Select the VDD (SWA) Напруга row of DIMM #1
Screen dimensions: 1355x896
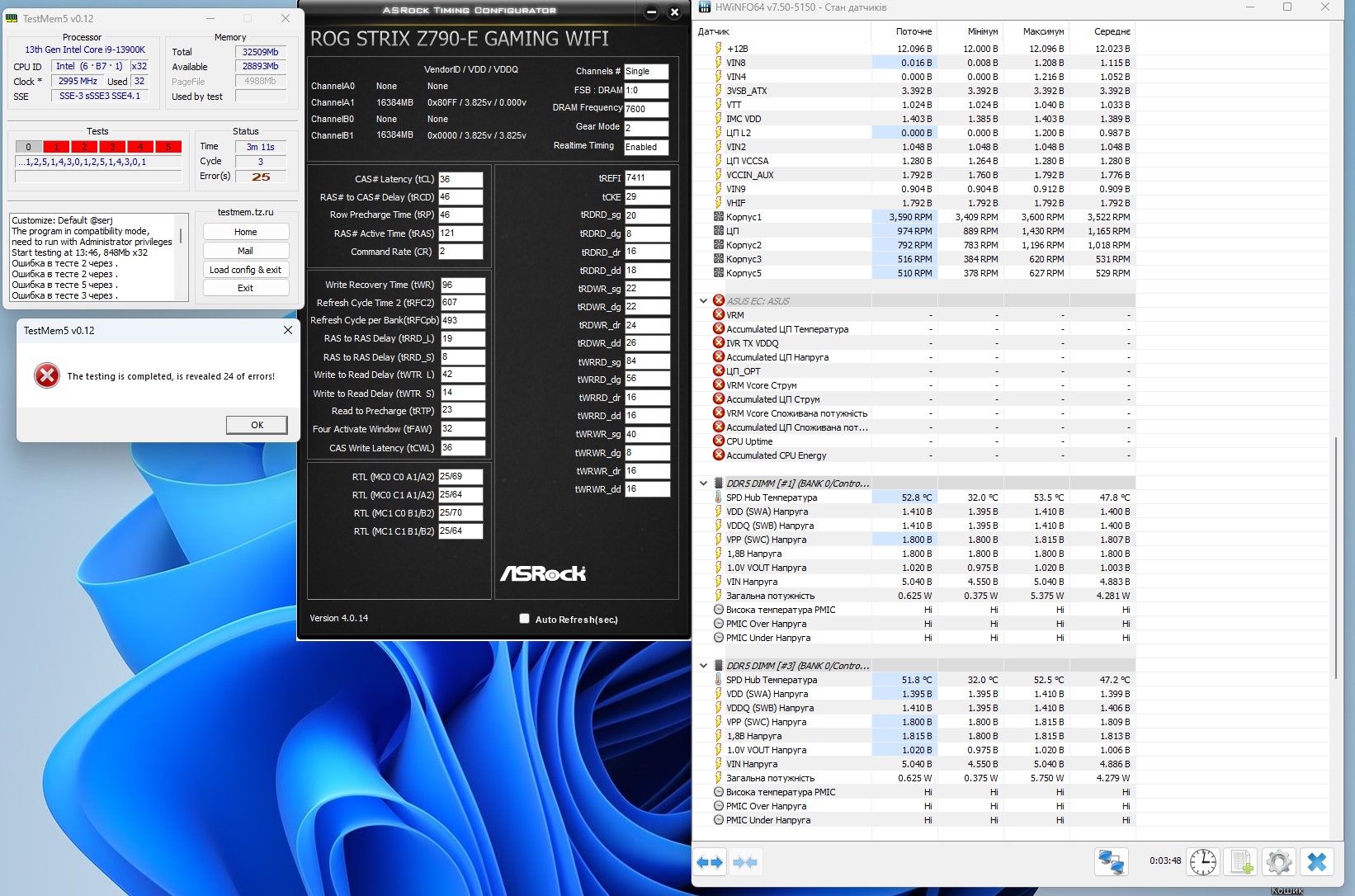point(914,512)
